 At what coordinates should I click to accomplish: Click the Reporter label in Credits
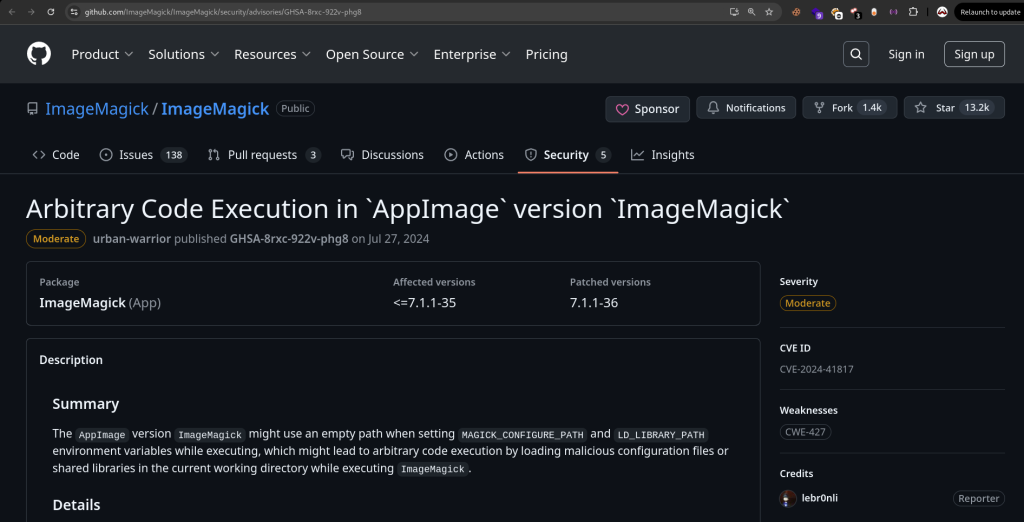(978, 498)
